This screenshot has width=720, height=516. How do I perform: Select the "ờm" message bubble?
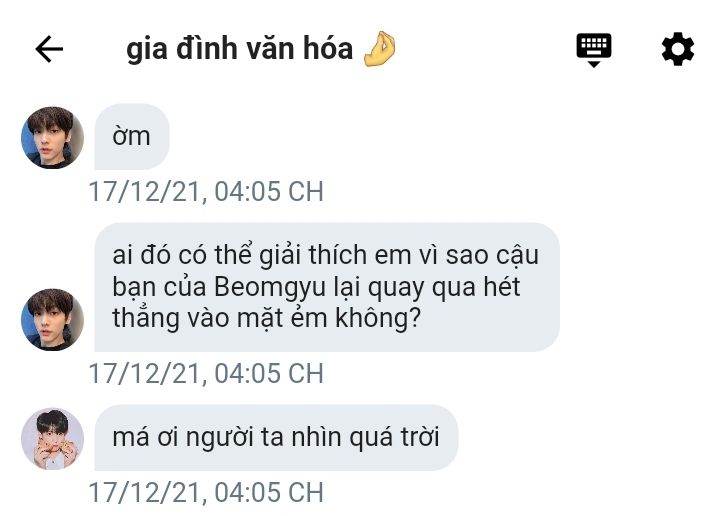(132, 137)
